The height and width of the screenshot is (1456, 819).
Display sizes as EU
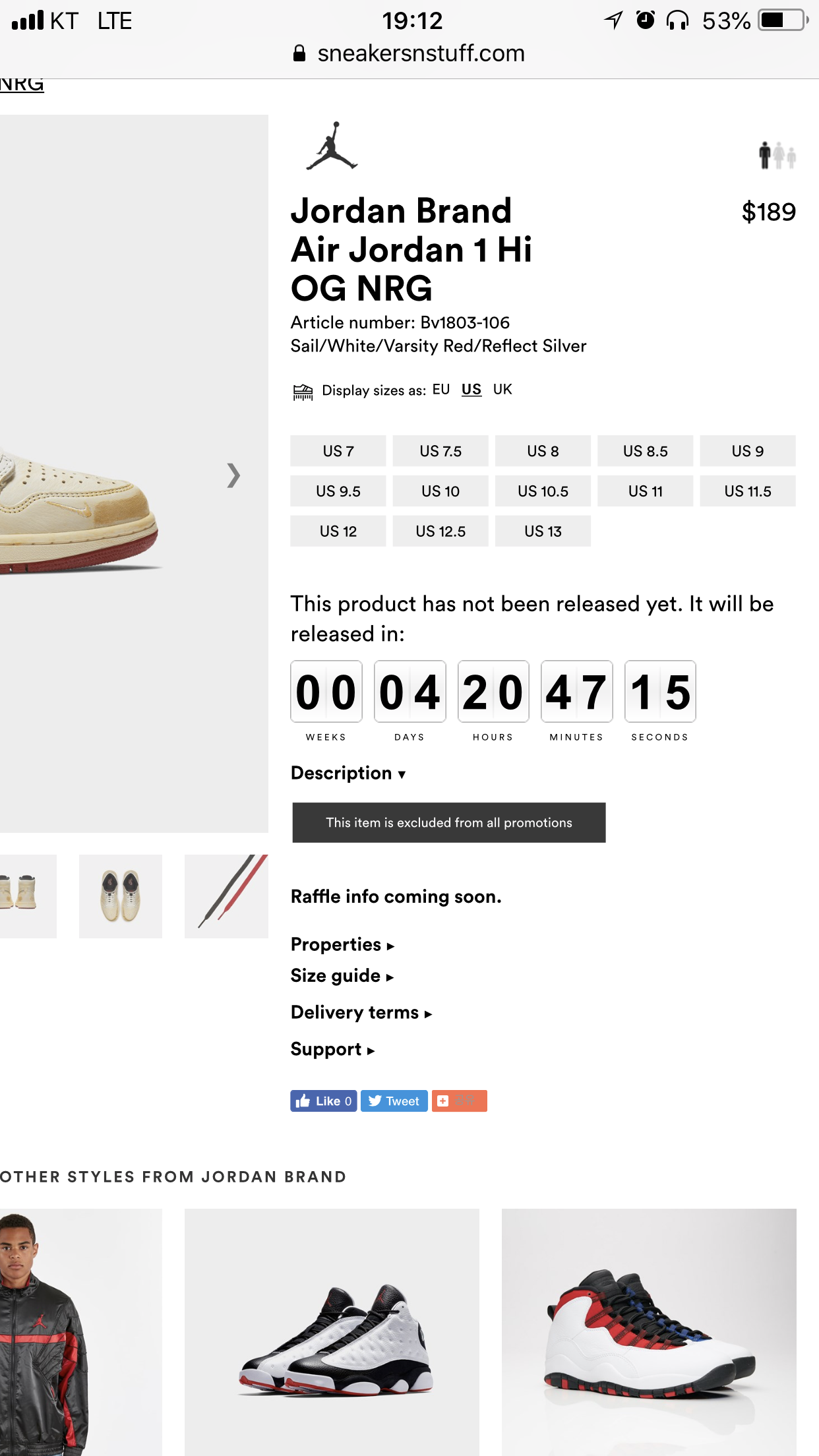[441, 390]
